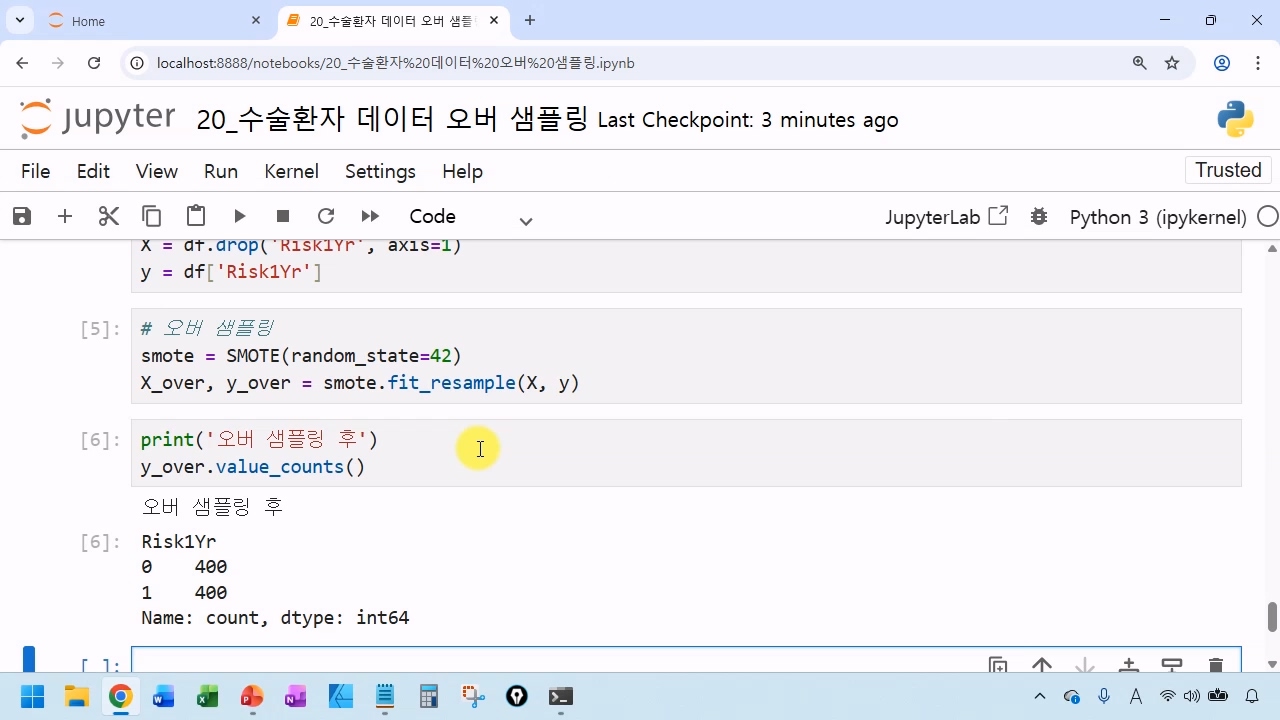1280x720 pixels.
Task: Open the notebook in JupyterLab
Action: [x=946, y=217]
